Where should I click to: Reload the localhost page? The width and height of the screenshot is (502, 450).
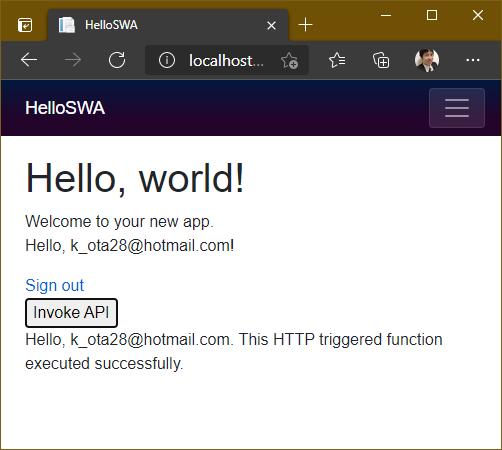117,60
